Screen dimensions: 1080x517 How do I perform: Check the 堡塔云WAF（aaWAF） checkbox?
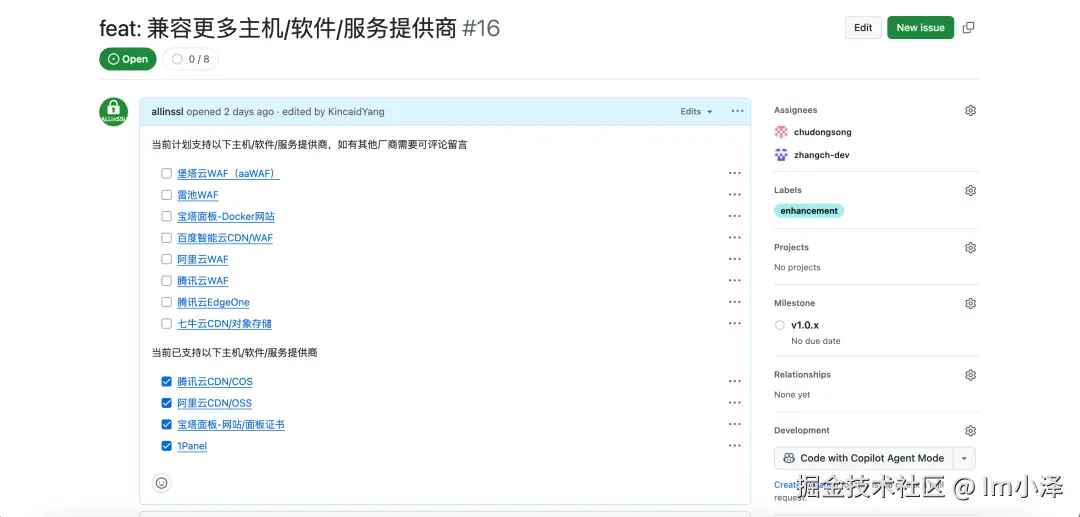(x=166, y=173)
